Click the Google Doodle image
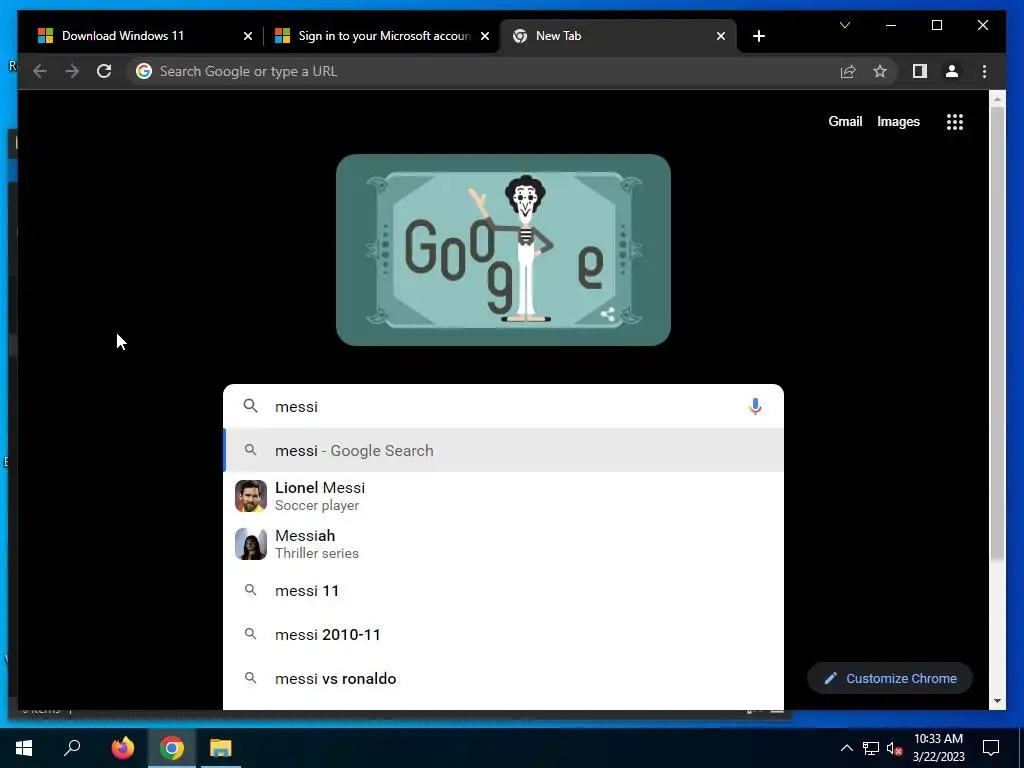The width and height of the screenshot is (1024, 768). 503,249
